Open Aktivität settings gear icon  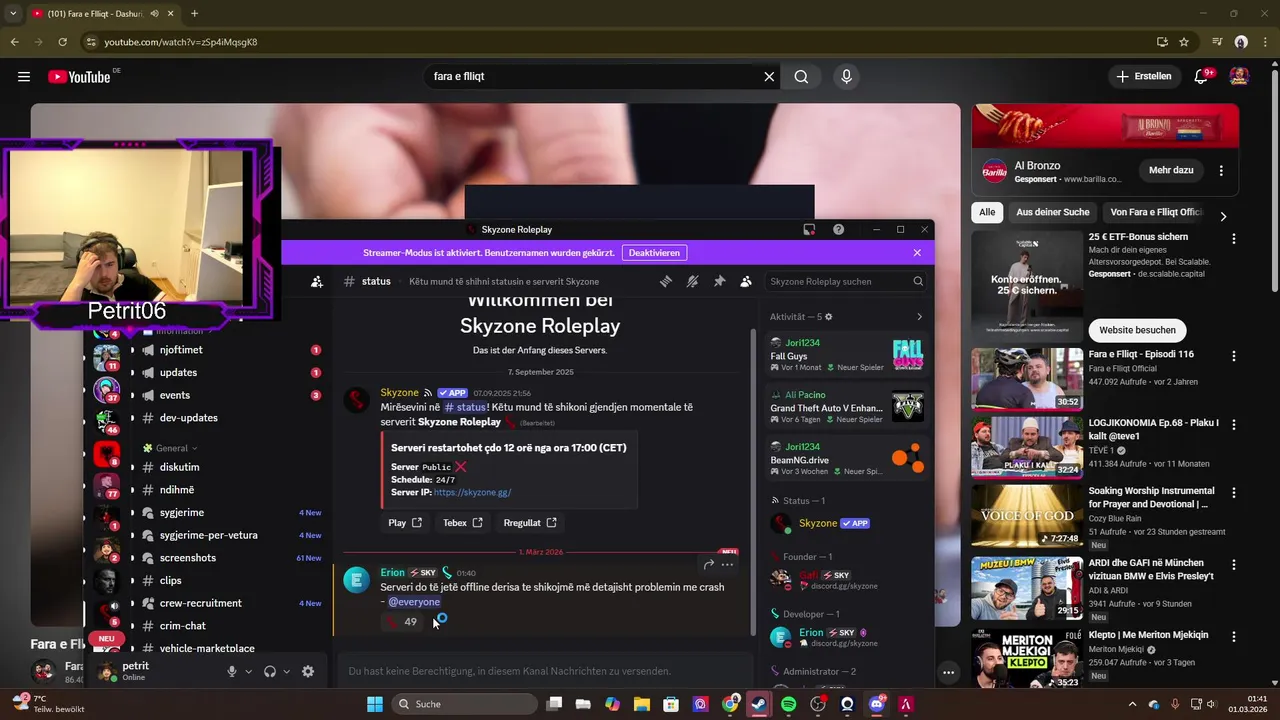click(828, 317)
